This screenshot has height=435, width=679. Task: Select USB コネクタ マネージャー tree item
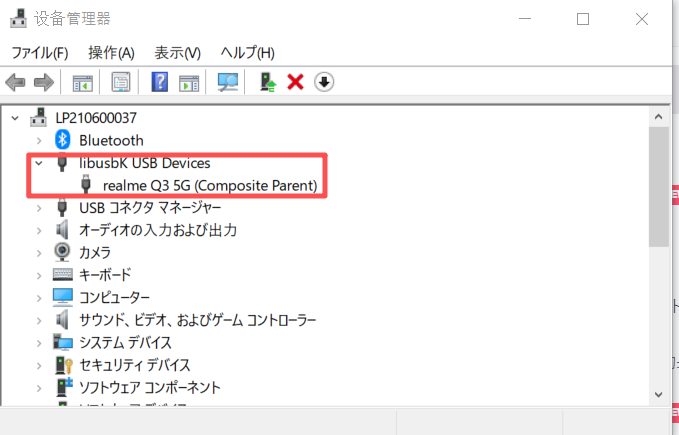(150, 208)
